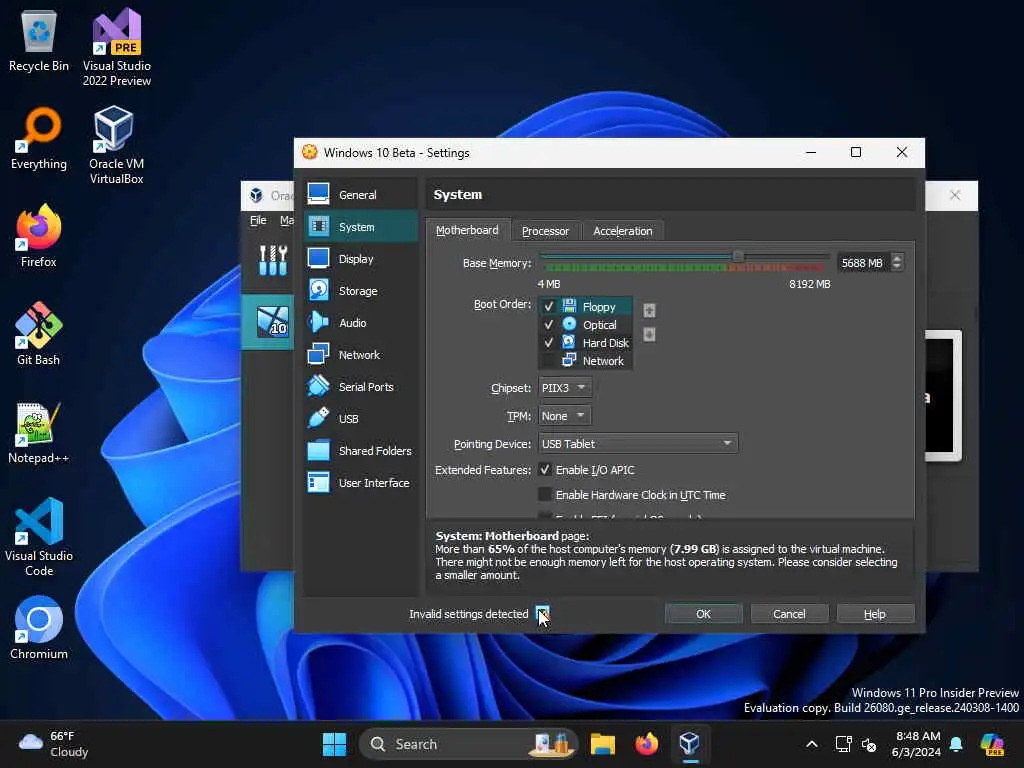Open notifications bell in system tray
The image size is (1024, 768).
(956, 744)
